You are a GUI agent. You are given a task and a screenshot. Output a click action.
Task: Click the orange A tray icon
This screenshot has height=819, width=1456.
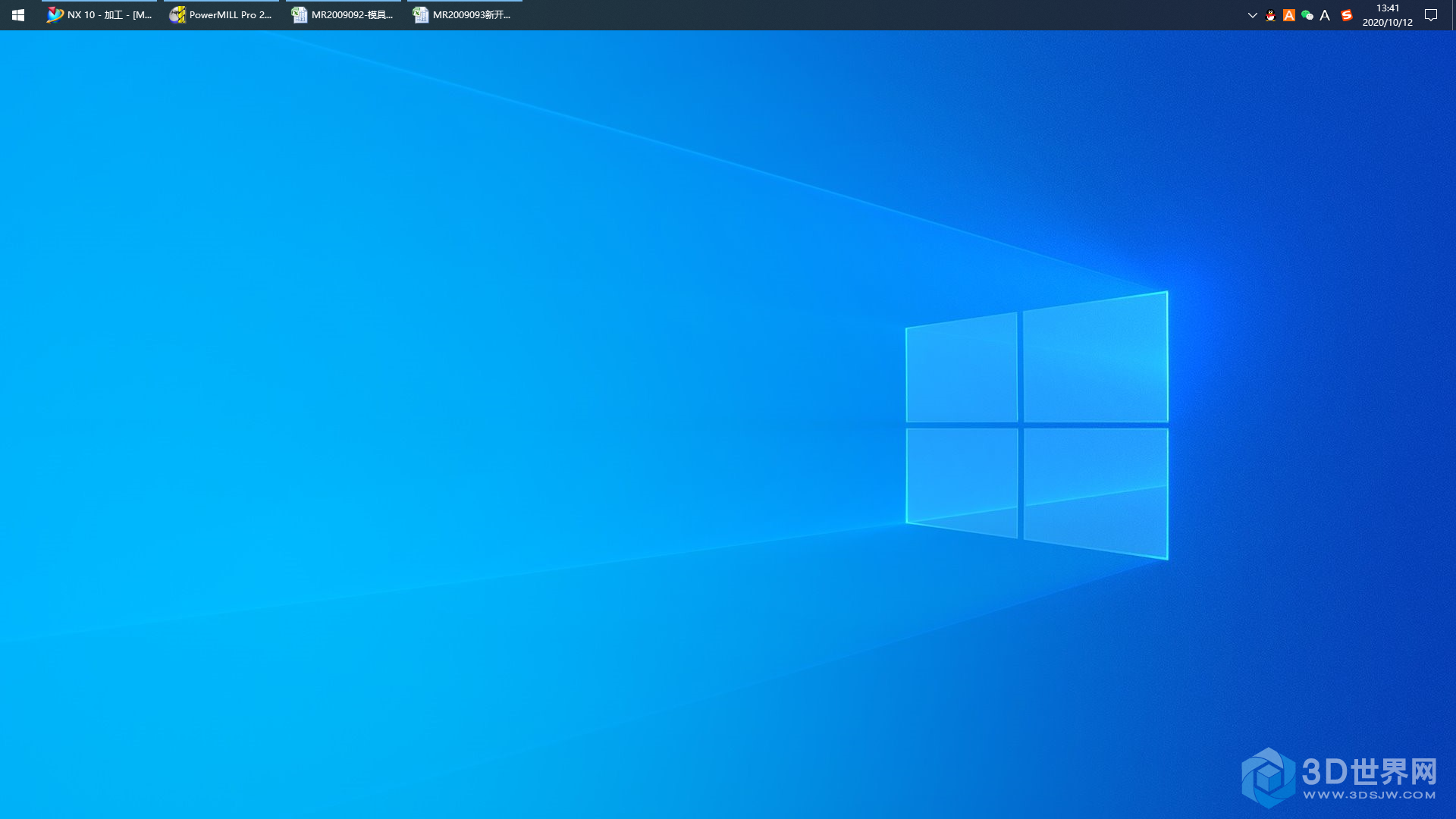(x=1289, y=15)
